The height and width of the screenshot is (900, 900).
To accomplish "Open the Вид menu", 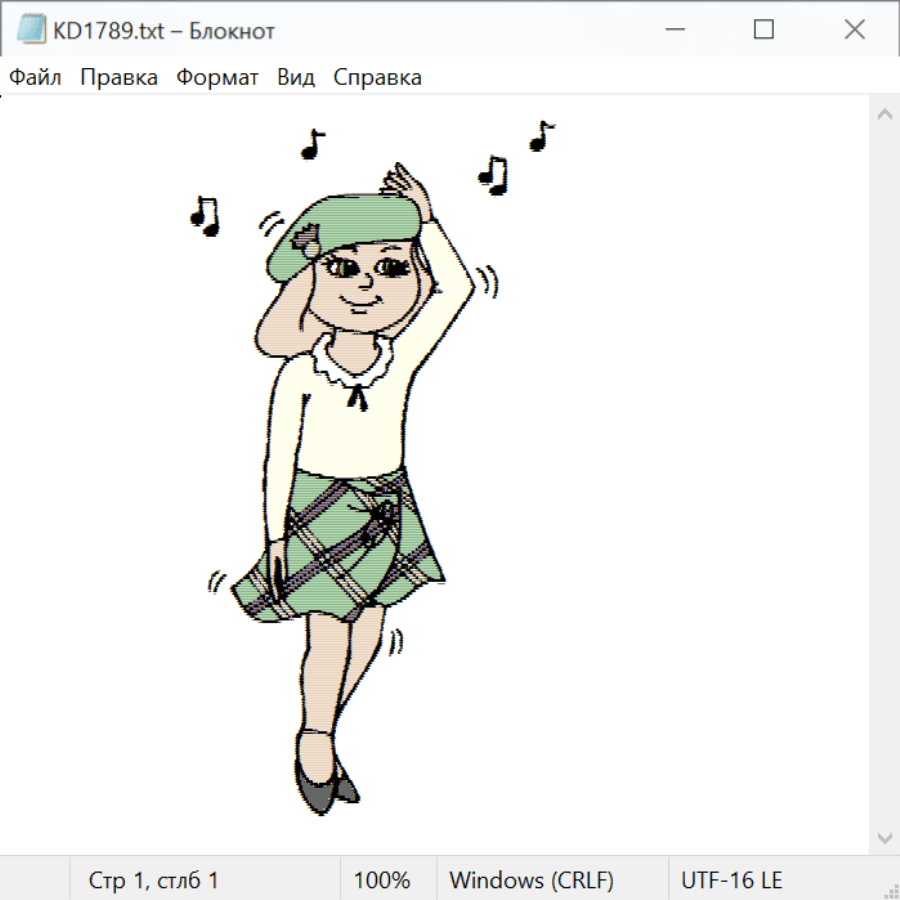I will (296, 78).
